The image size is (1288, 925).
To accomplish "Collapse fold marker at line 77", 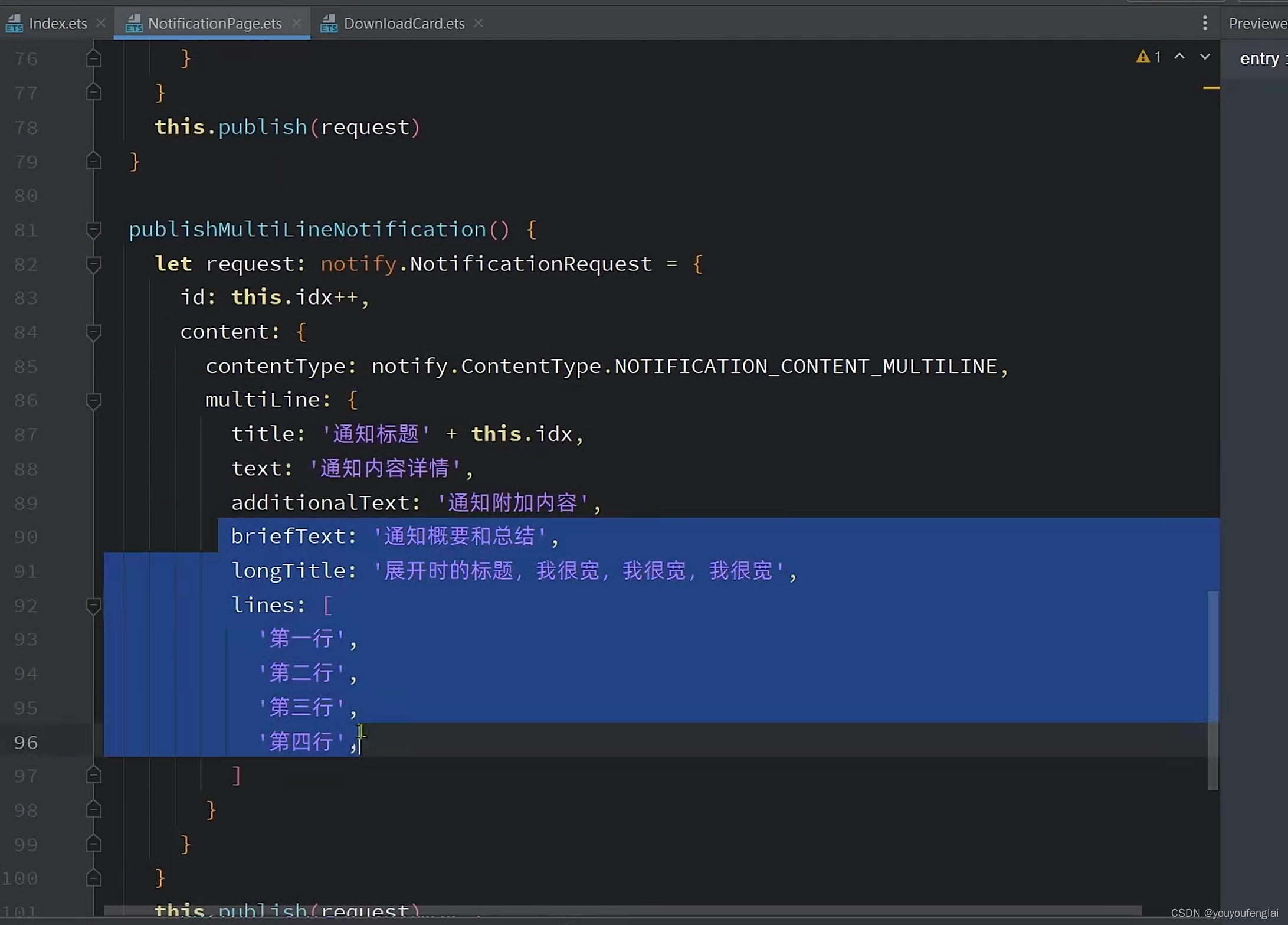I will (93, 92).
